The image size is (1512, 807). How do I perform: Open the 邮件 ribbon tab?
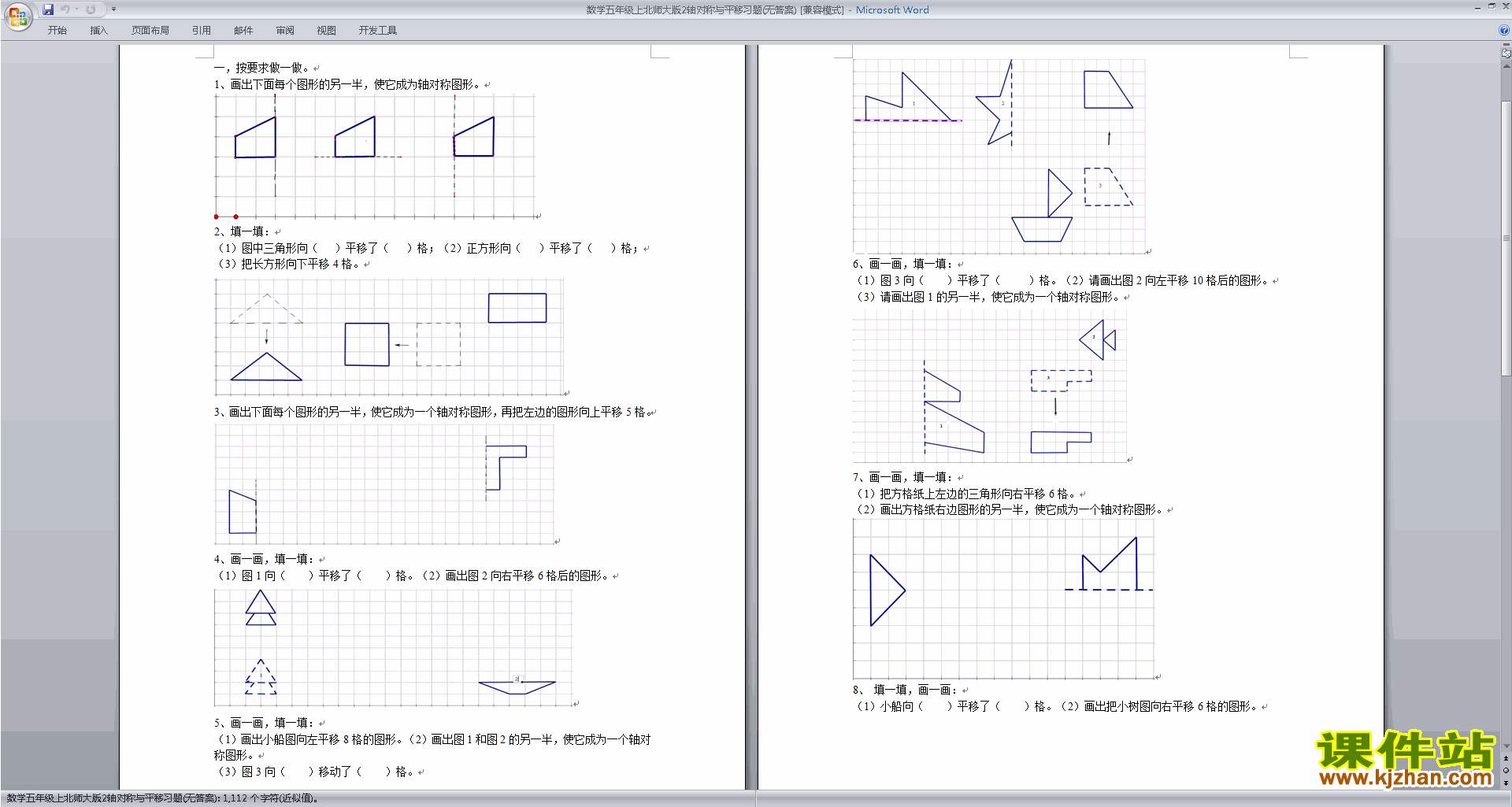(x=243, y=31)
